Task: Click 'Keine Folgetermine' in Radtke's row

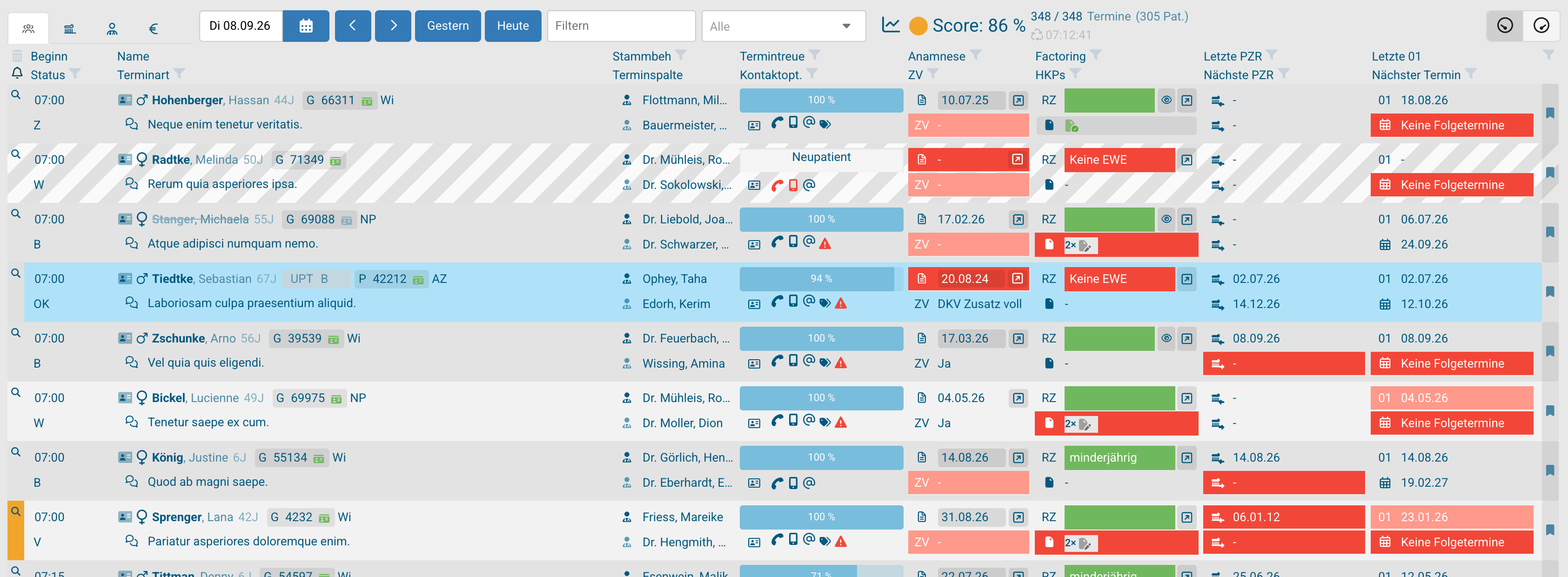Action: [x=1452, y=185]
